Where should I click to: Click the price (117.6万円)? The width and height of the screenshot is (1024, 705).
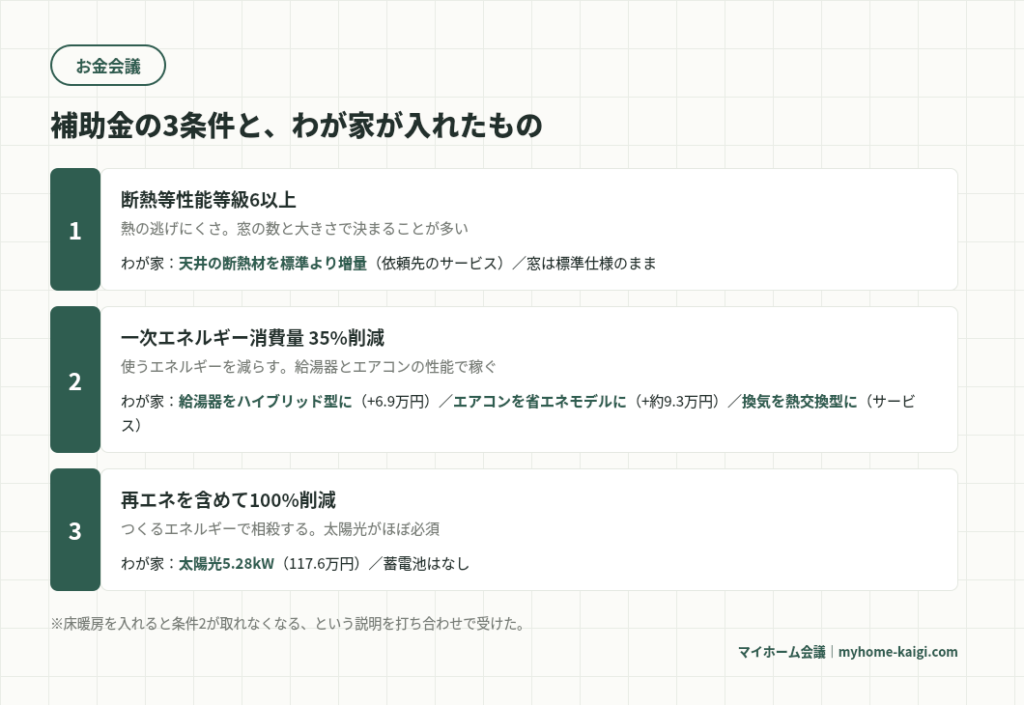[321, 563]
